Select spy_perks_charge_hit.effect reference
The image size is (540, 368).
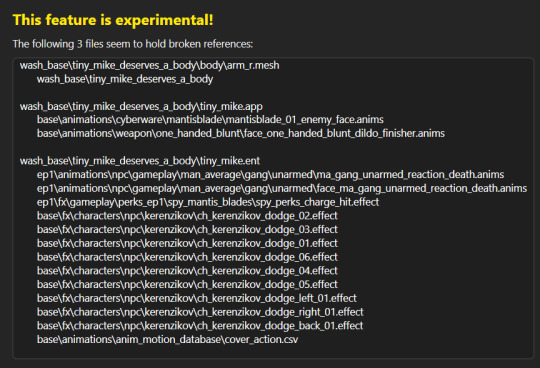tap(208, 202)
